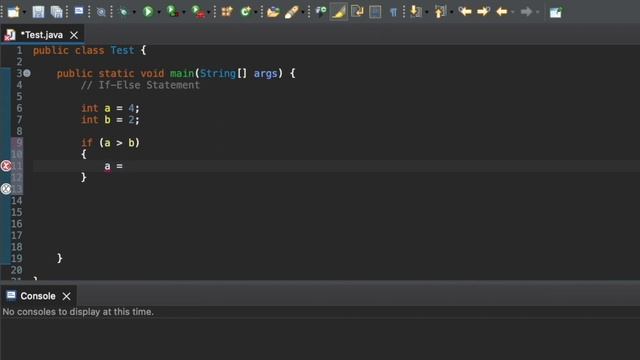Click the 'a =' code on line 11

(113, 166)
